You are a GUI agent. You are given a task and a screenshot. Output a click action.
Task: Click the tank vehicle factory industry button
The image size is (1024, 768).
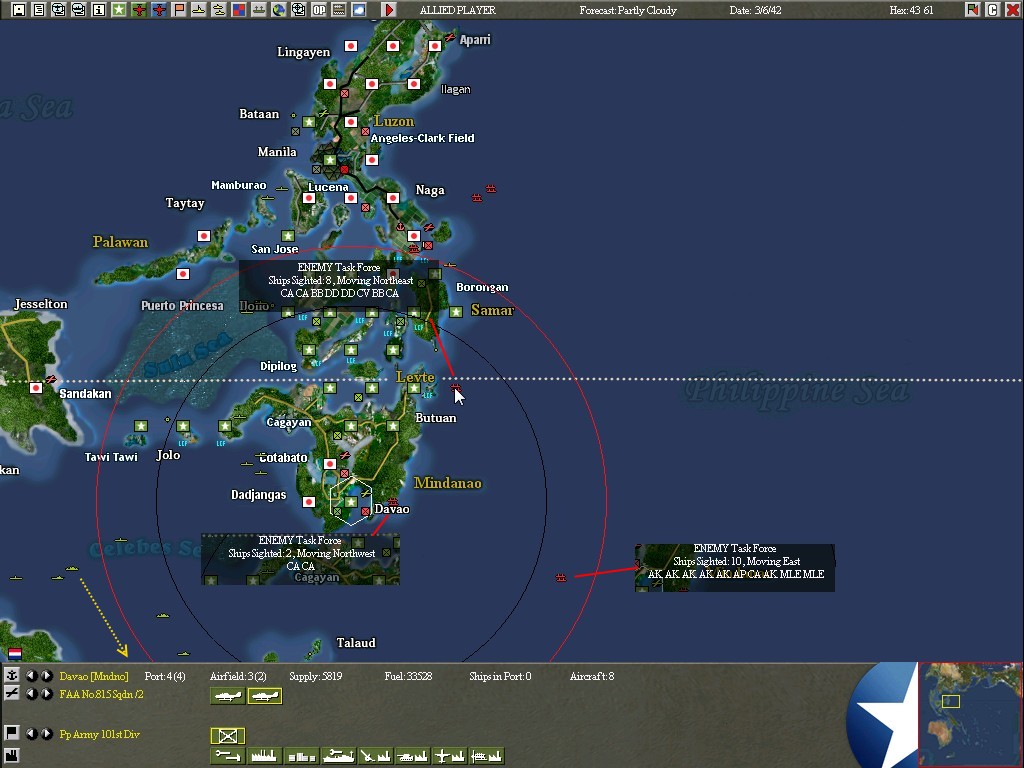coord(413,756)
